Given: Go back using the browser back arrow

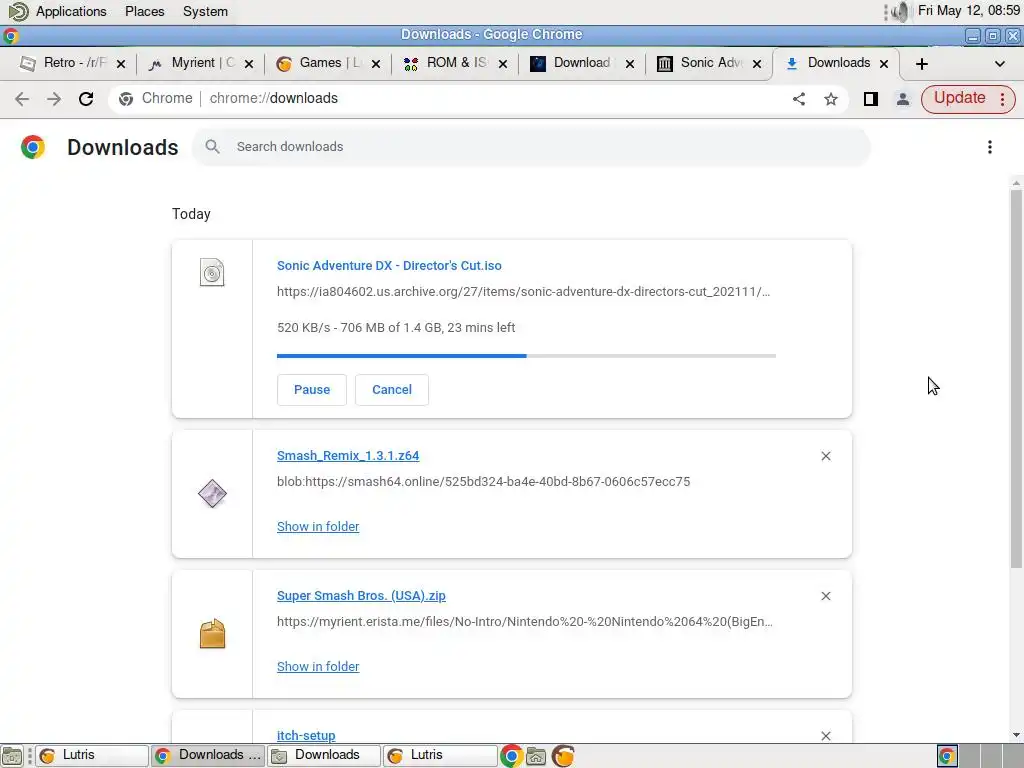Looking at the screenshot, I should click(22, 99).
